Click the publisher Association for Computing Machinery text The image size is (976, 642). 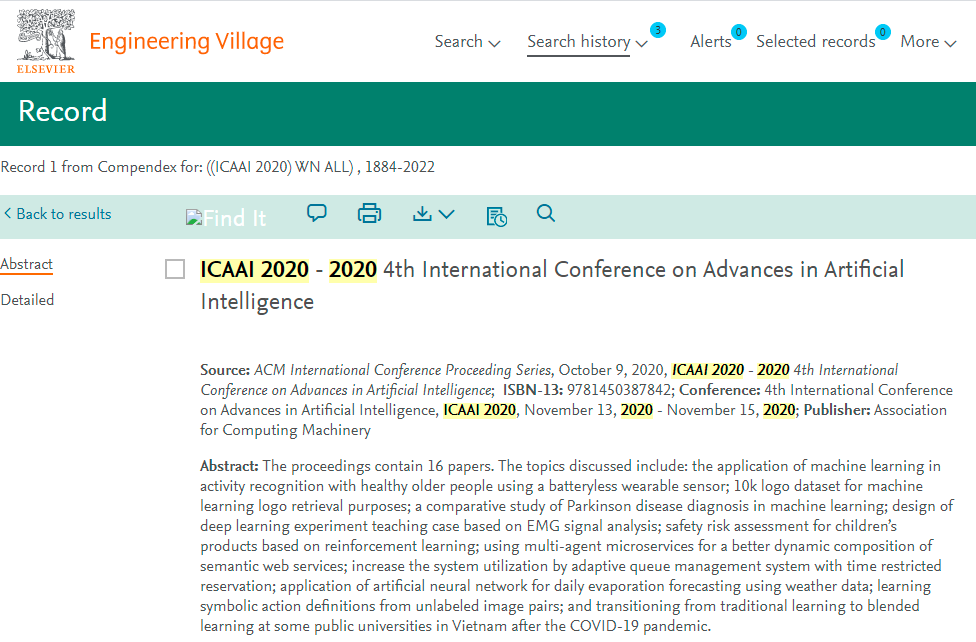(x=573, y=420)
